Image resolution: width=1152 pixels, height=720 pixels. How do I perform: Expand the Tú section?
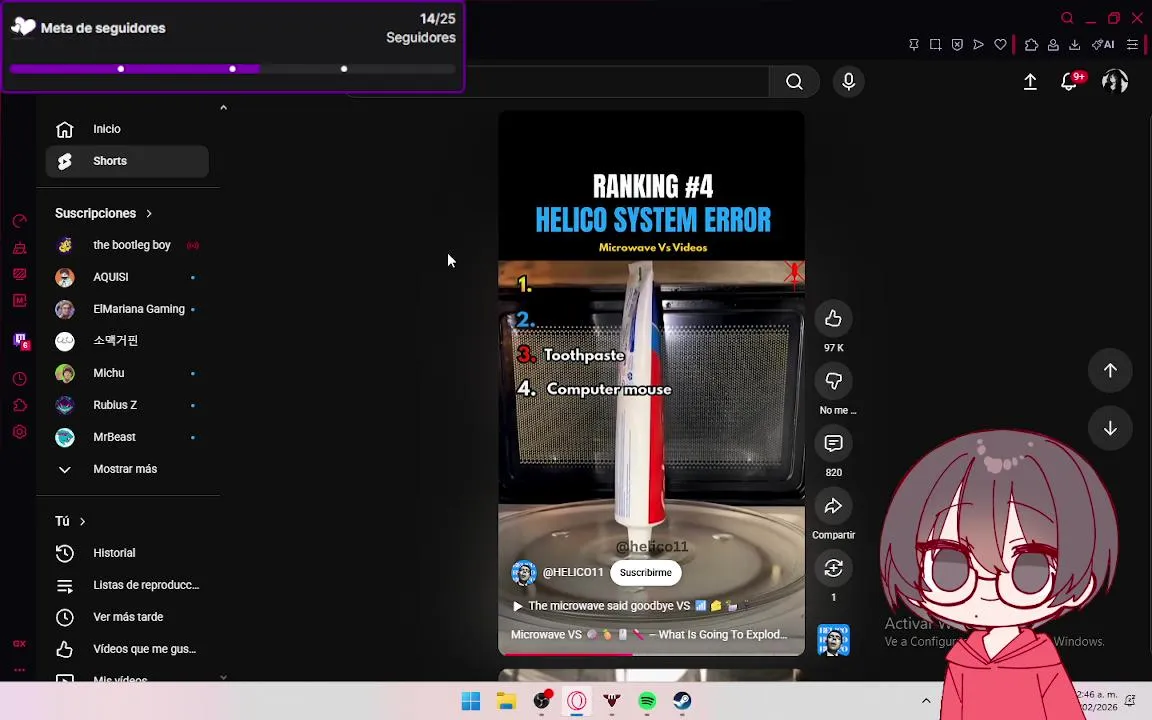click(x=71, y=521)
